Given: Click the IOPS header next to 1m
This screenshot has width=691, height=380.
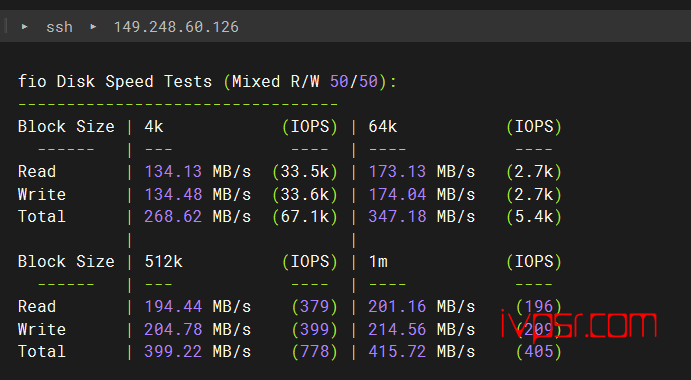Looking at the screenshot, I should (x=534, y=262).
